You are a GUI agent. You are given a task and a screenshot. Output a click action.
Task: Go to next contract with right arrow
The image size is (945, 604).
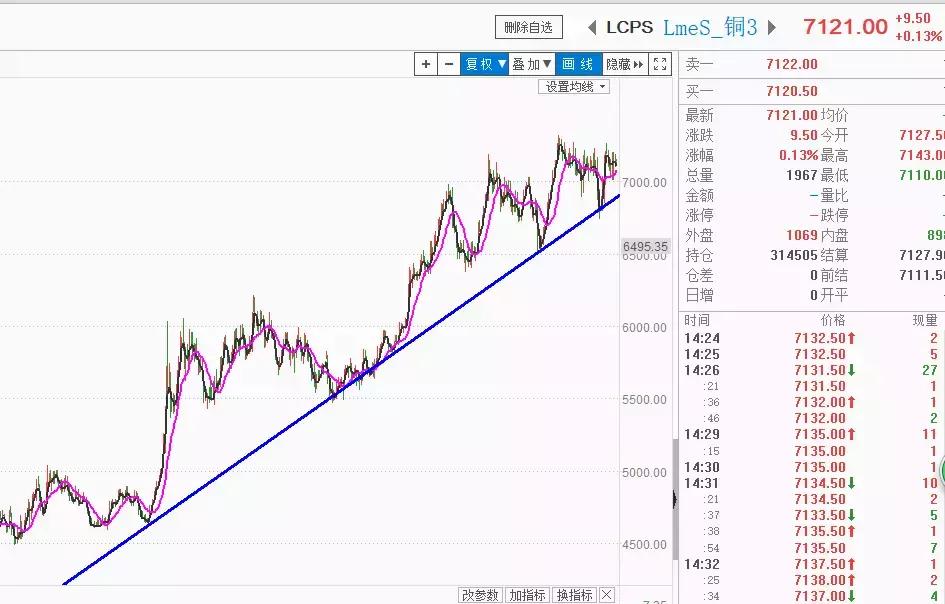coord(772,27)
